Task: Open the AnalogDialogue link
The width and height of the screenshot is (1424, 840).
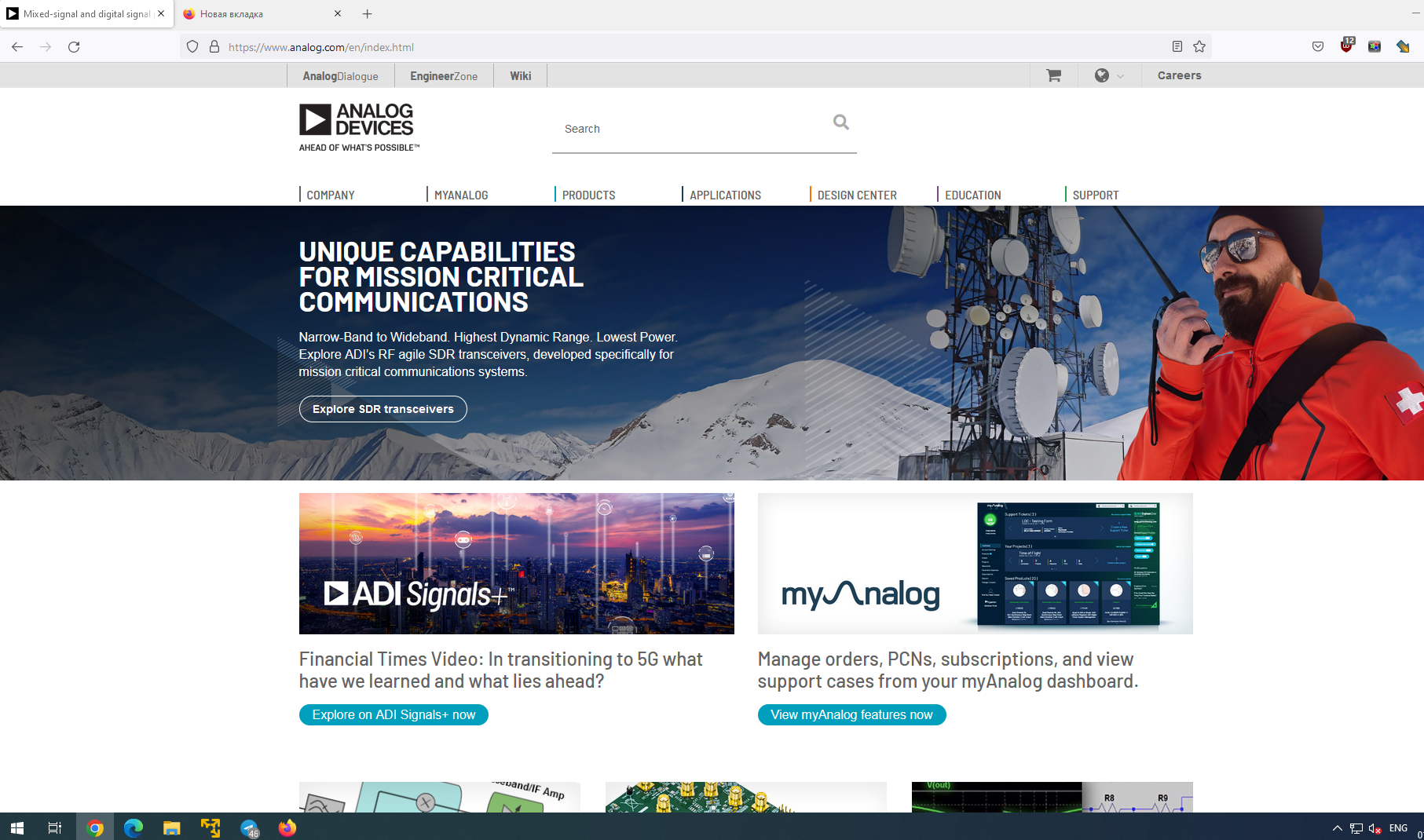Action: pos(340,76)
